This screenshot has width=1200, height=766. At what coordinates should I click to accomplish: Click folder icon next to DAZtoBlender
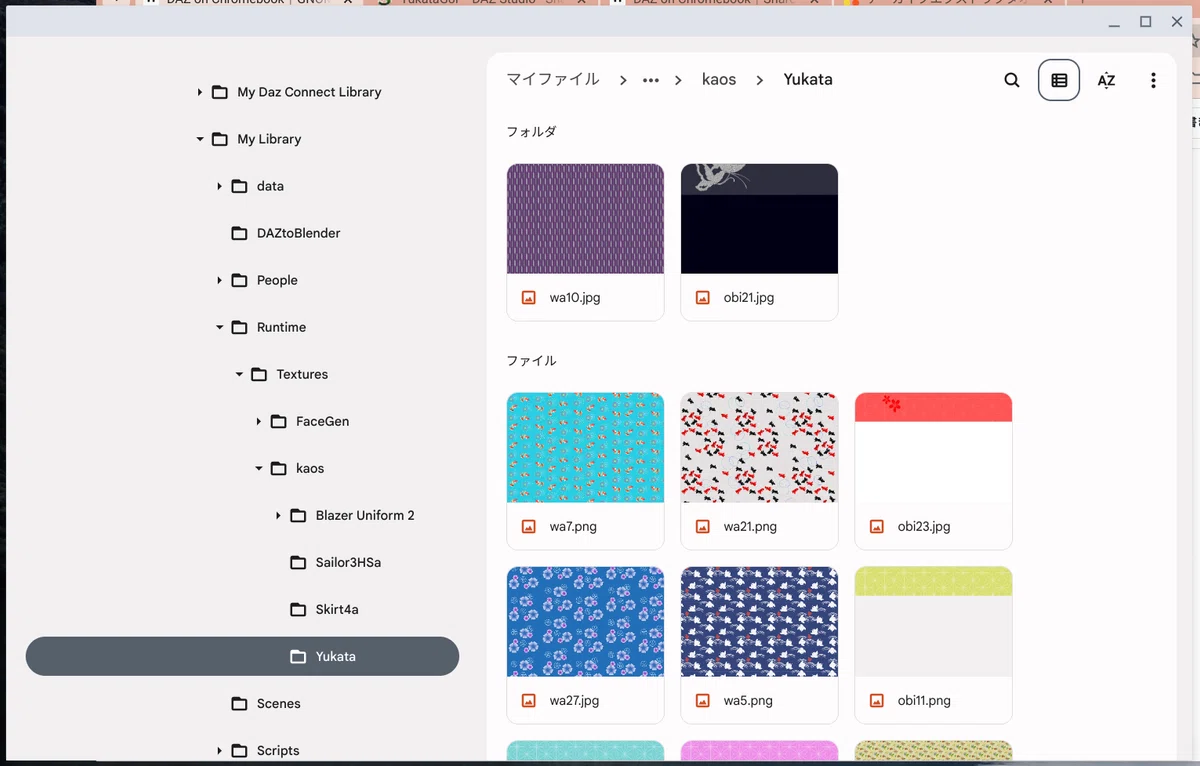pos(239,233)
